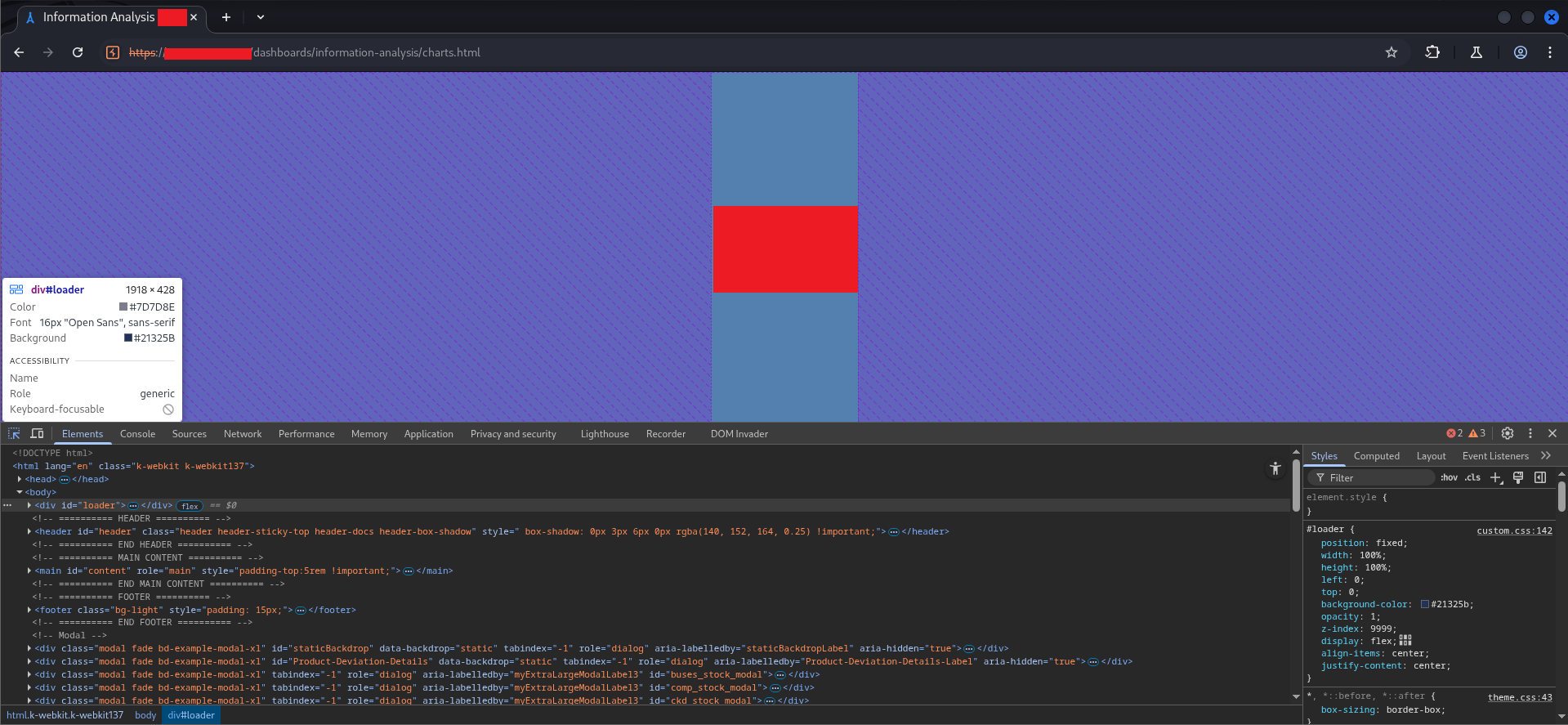The width and height of the screenshot is (1568, 725).
Task: Click the Elements panel vertical scrollbar
Action: point(1296,484)
